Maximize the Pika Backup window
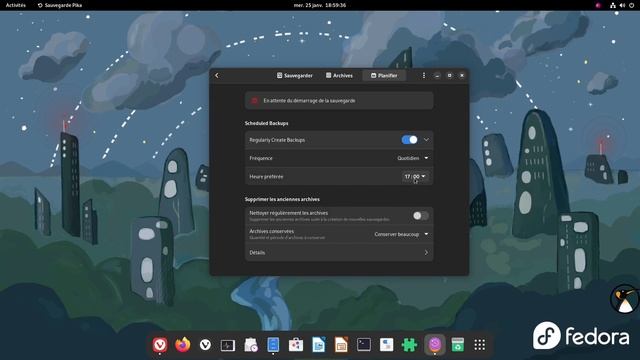Viewport: 640px width, 360px height. click(449, 76)
